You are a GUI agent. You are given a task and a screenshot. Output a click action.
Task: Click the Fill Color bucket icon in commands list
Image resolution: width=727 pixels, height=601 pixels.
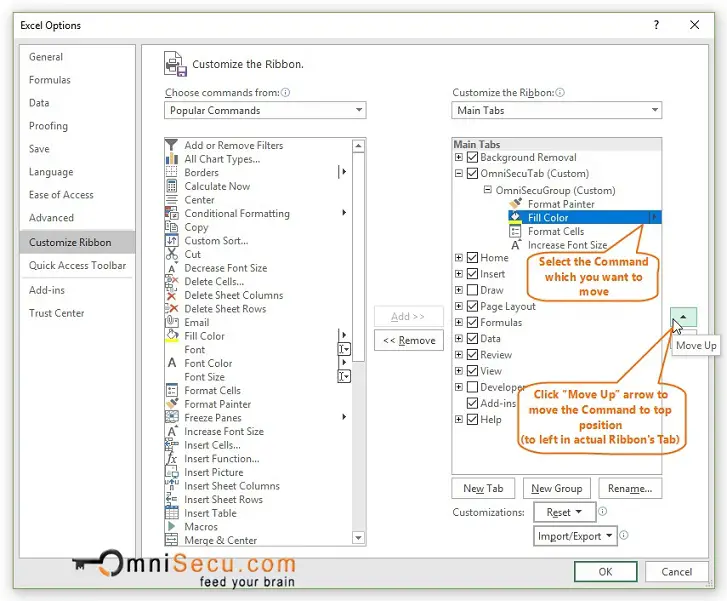point(172,336)
